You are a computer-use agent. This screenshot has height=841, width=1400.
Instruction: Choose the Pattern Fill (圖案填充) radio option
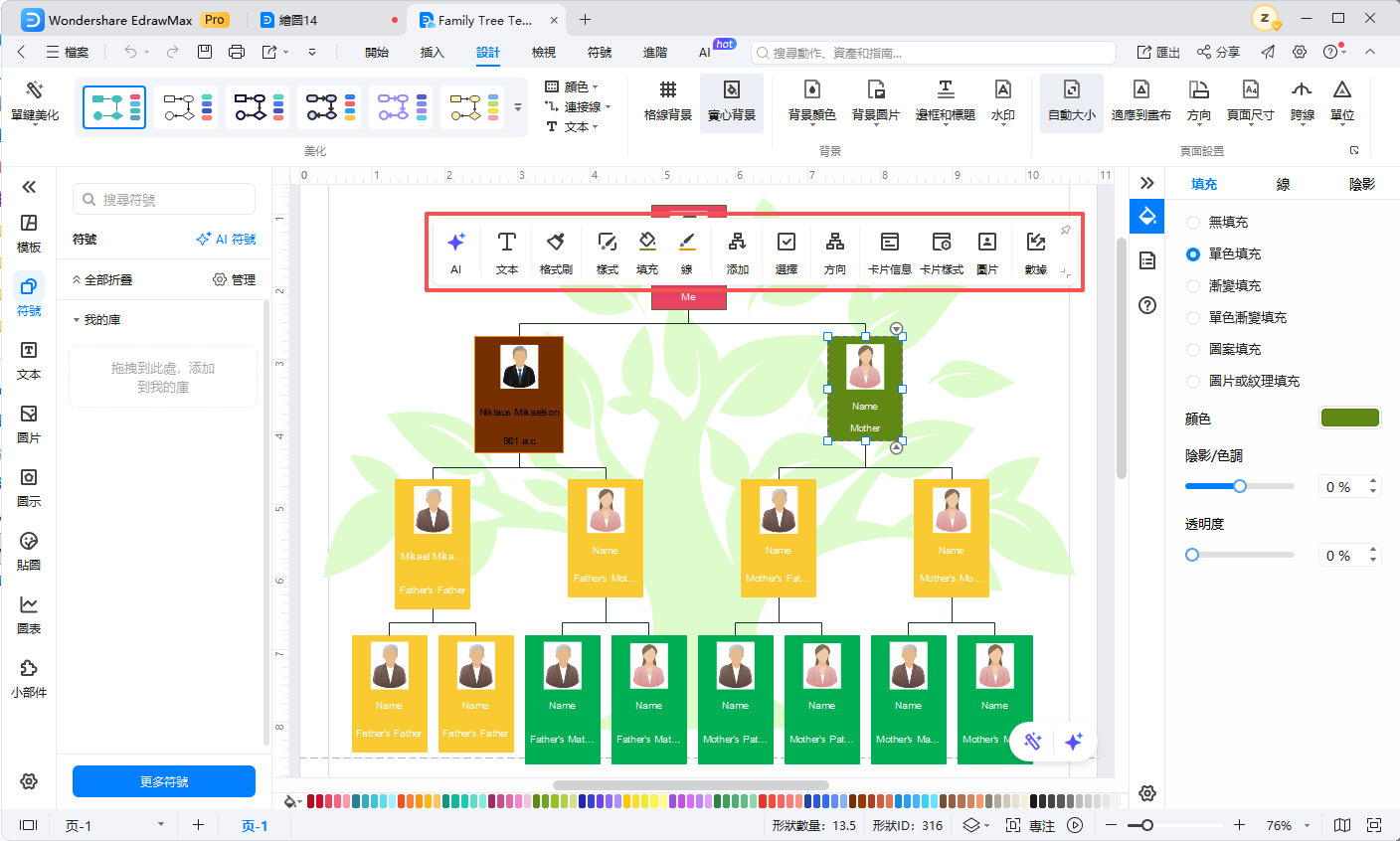pos(1193,350)
